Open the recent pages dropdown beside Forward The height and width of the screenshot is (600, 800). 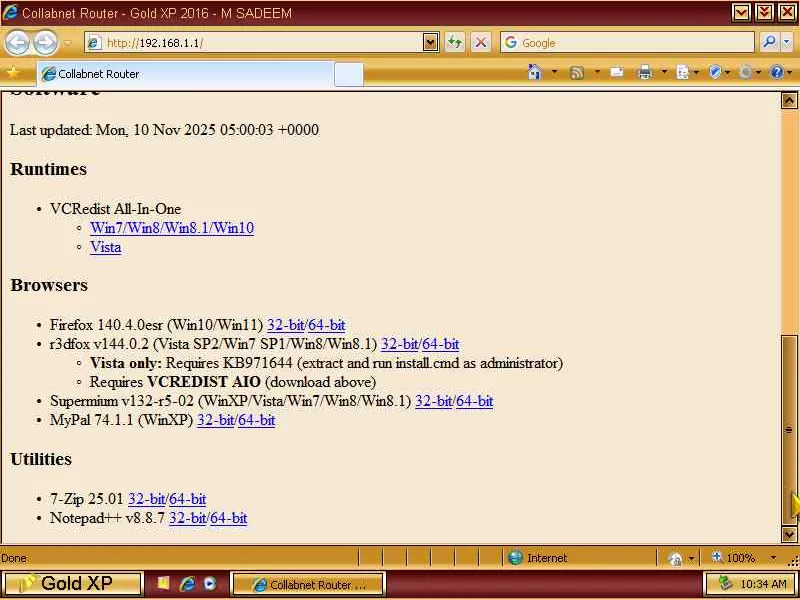68,43
